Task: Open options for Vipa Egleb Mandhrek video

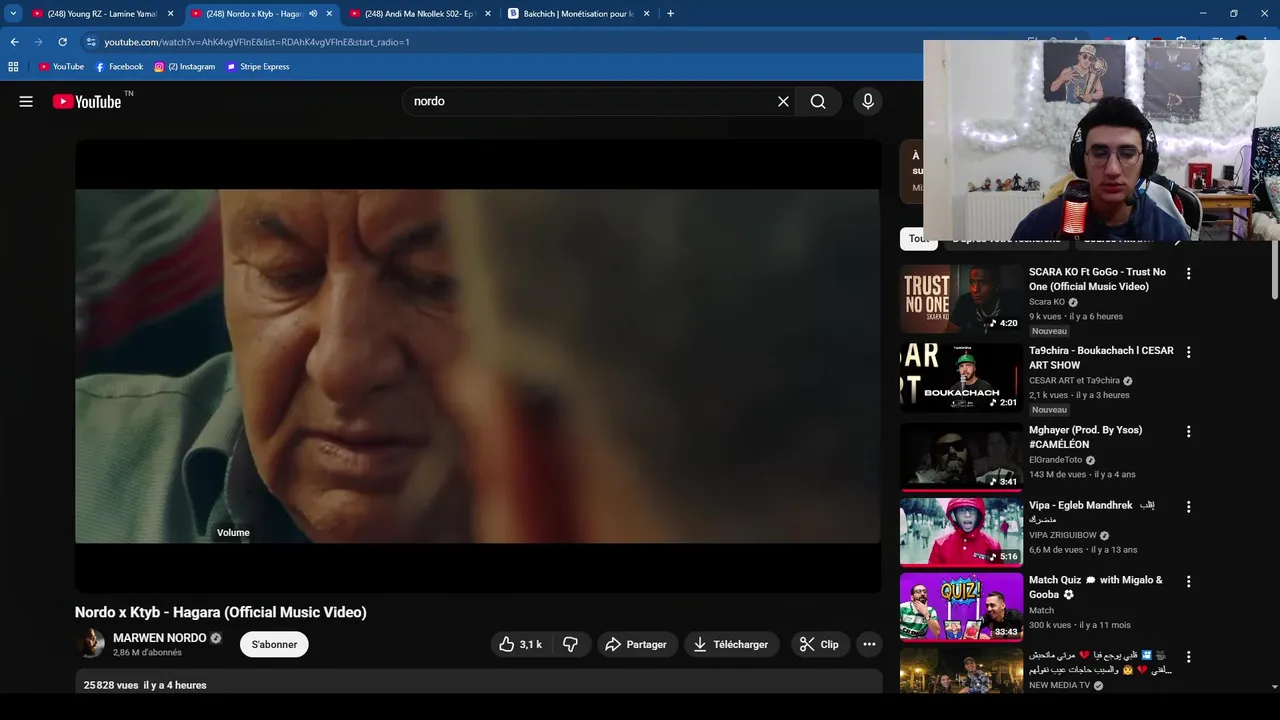Action: (1188, 507)
